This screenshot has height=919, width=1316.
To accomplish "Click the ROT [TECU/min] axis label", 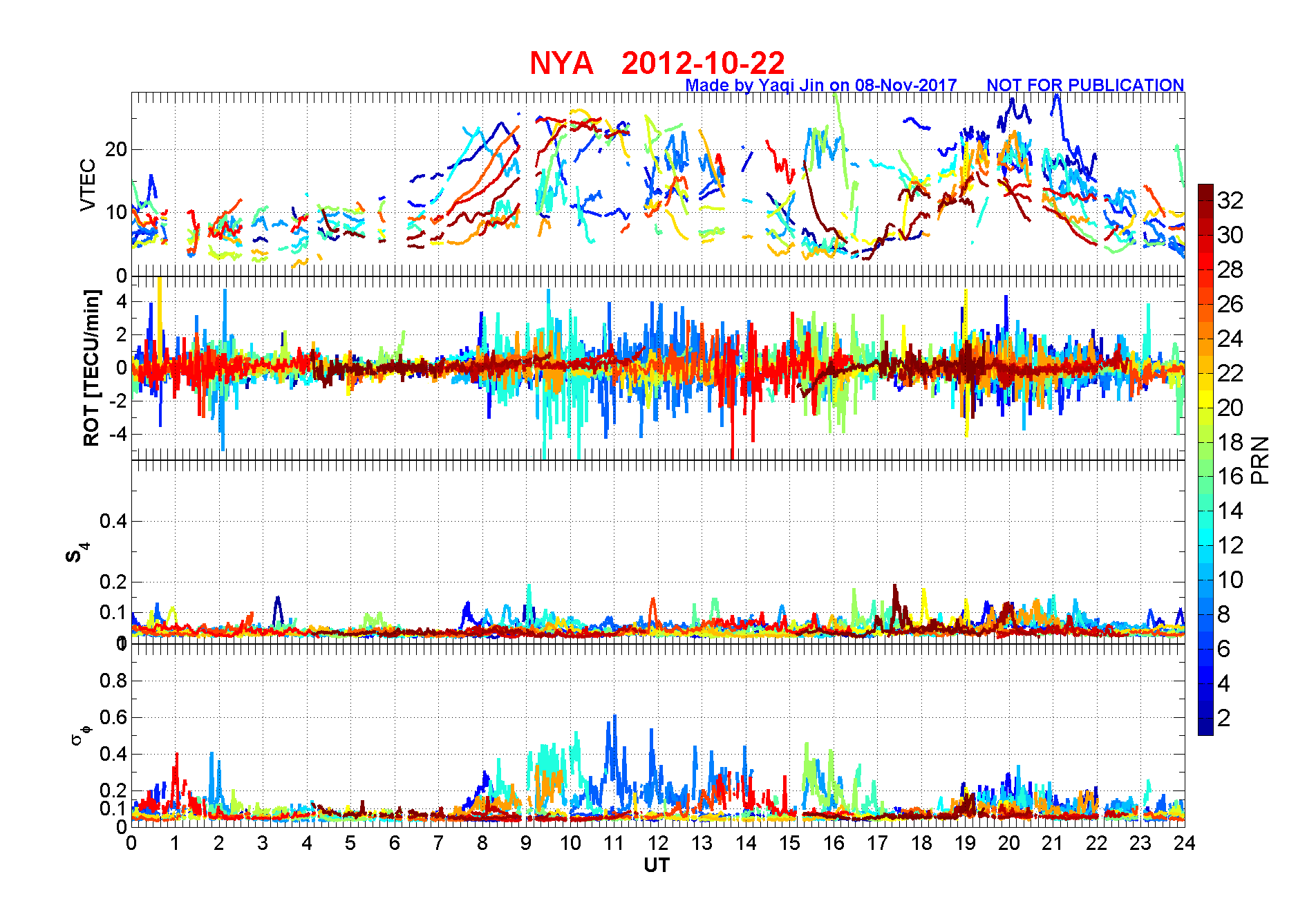I will coord(91,368).
